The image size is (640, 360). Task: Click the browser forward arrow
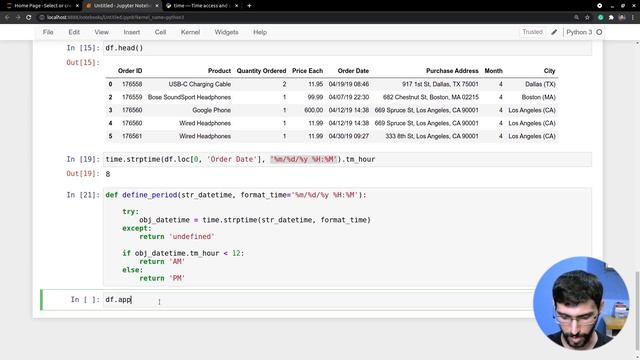18,18
